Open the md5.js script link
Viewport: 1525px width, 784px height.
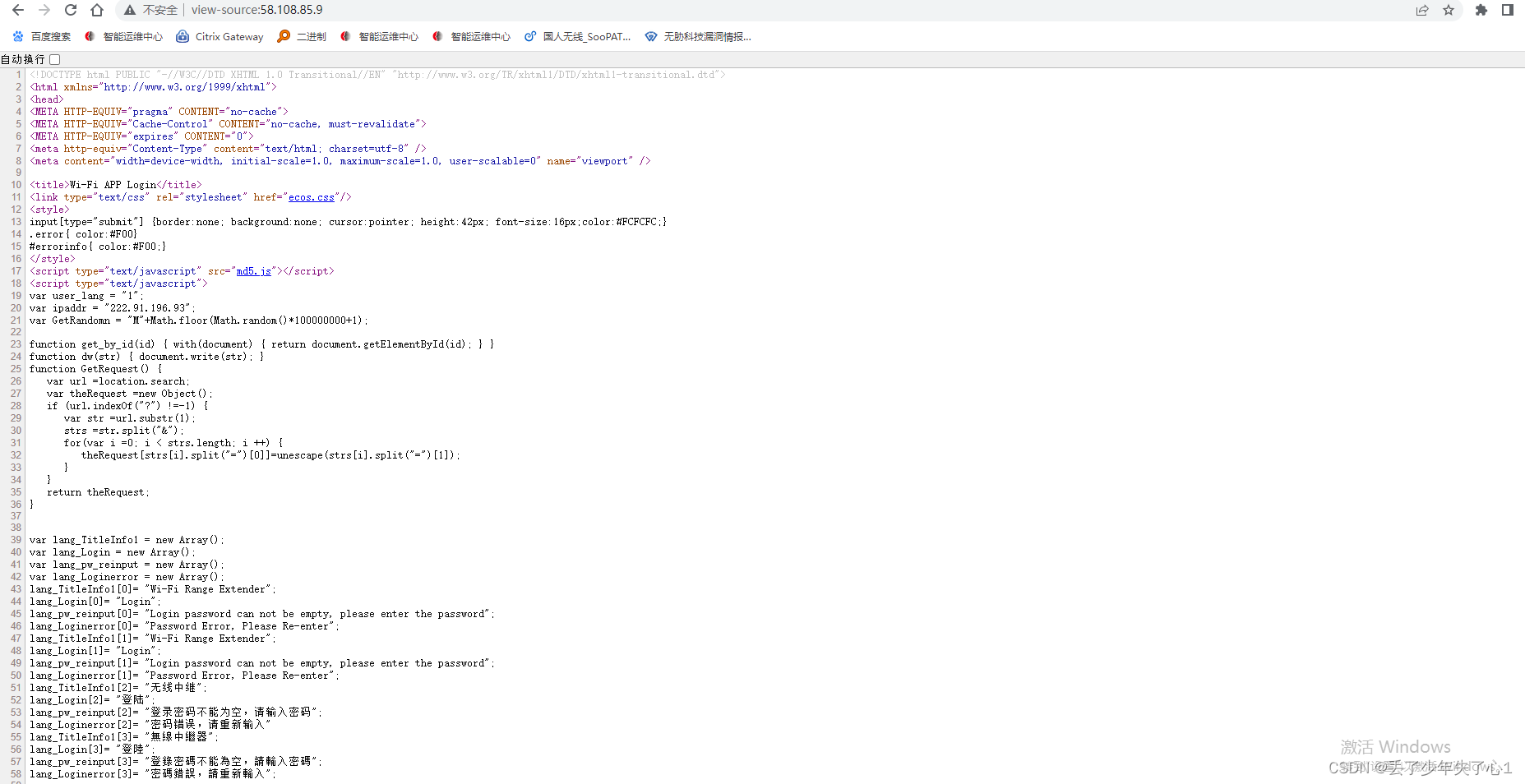click(254, 271)
